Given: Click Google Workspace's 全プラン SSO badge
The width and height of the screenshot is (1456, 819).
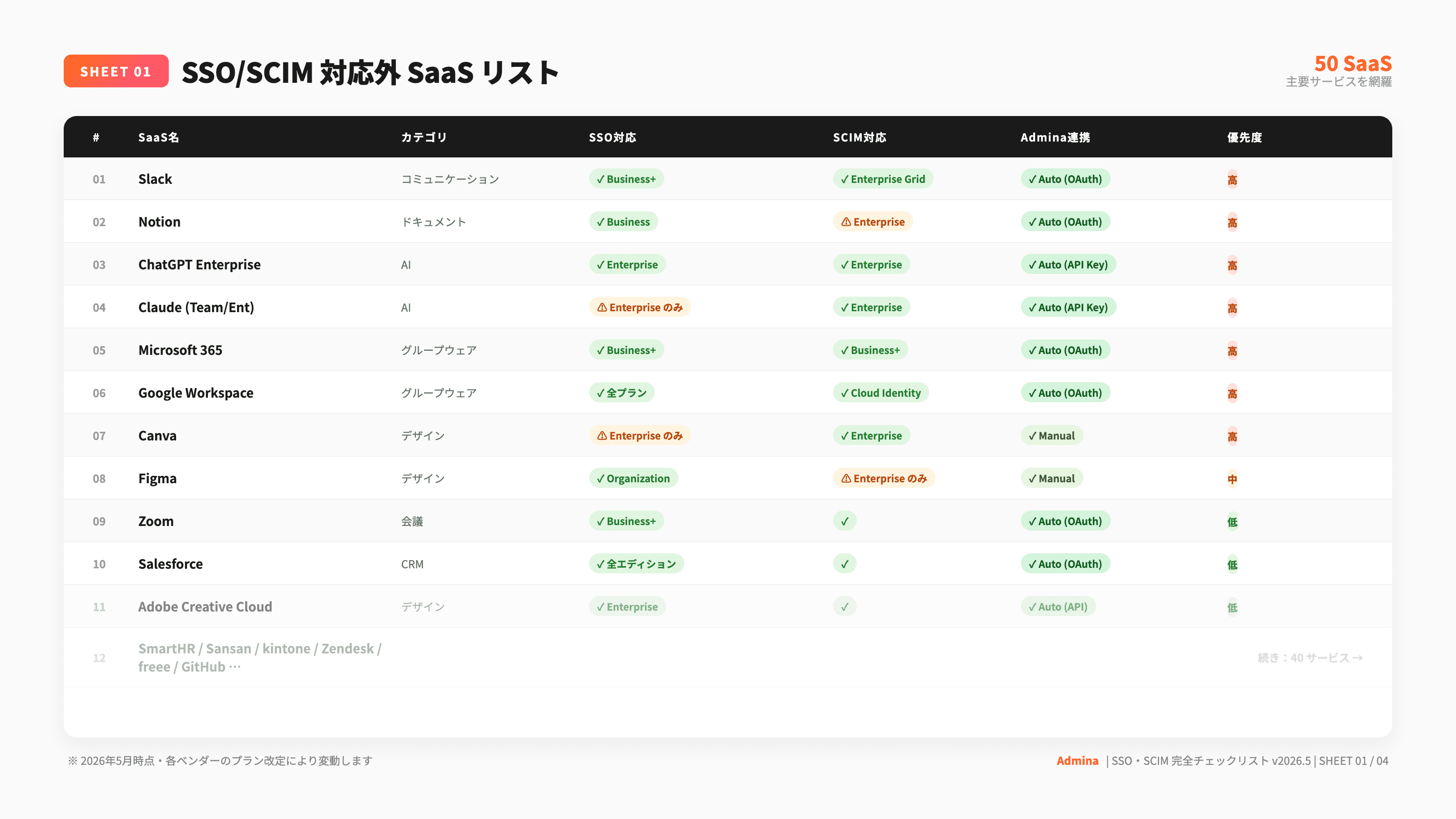Looking at the screenshot, I should click(x=622, y=393).
